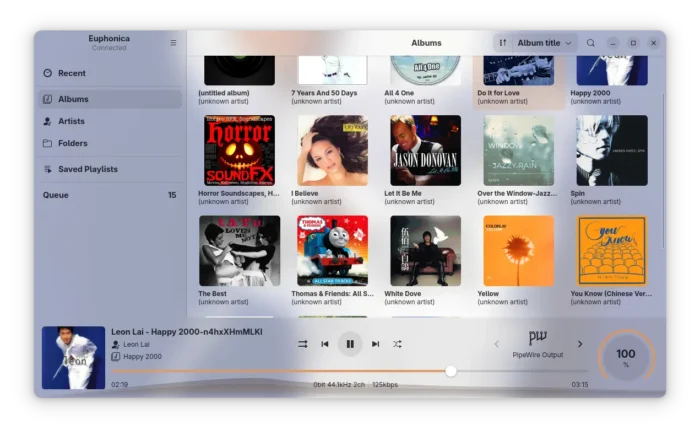Click the elapsed time 02:19
Image resolution: width=700 pixels, height=435 pixels.
[x=120, y=385]
